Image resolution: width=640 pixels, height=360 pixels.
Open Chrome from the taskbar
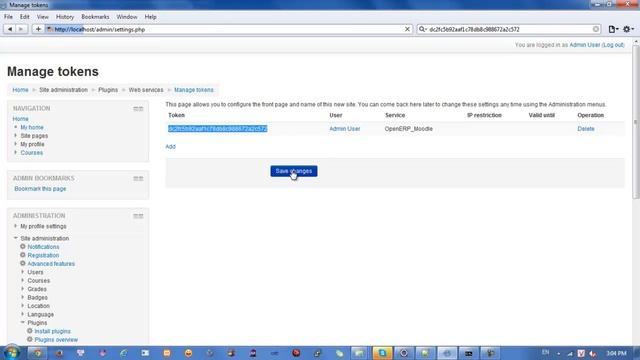(x=37, y=353)
